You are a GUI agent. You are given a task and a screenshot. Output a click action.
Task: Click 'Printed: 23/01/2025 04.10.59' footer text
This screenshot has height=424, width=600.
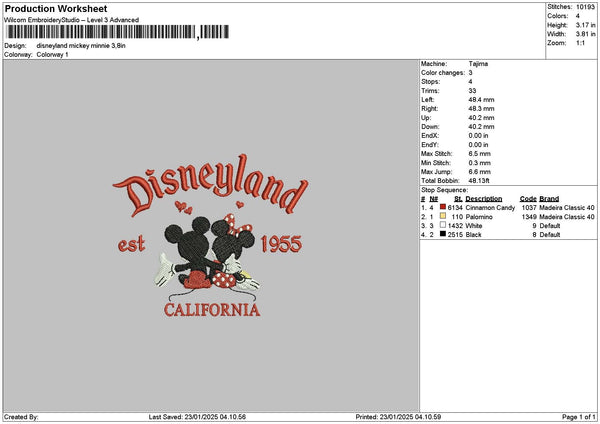point(398,417)
